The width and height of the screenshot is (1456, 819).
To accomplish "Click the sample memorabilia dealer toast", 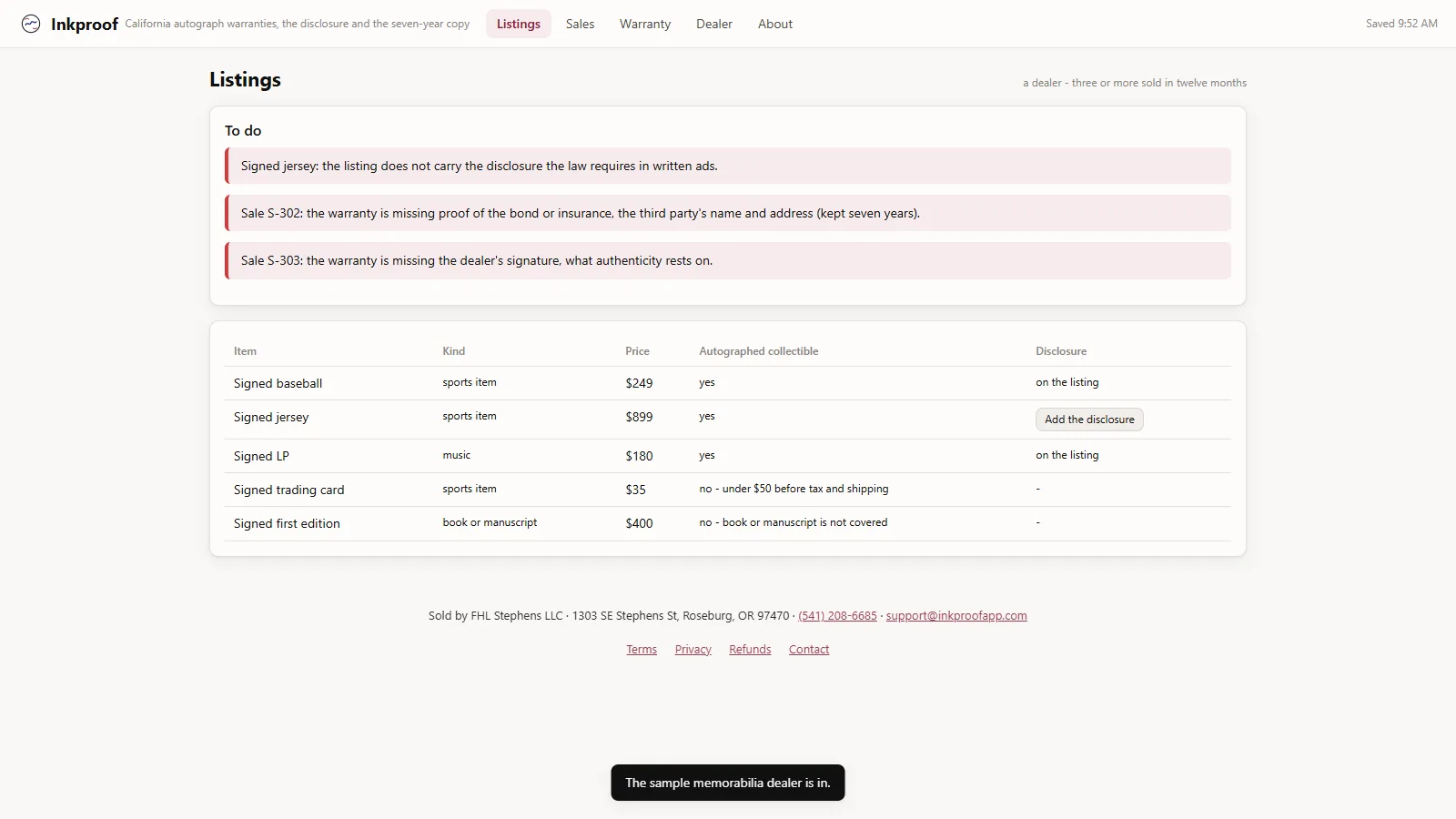I will point(728,783).
